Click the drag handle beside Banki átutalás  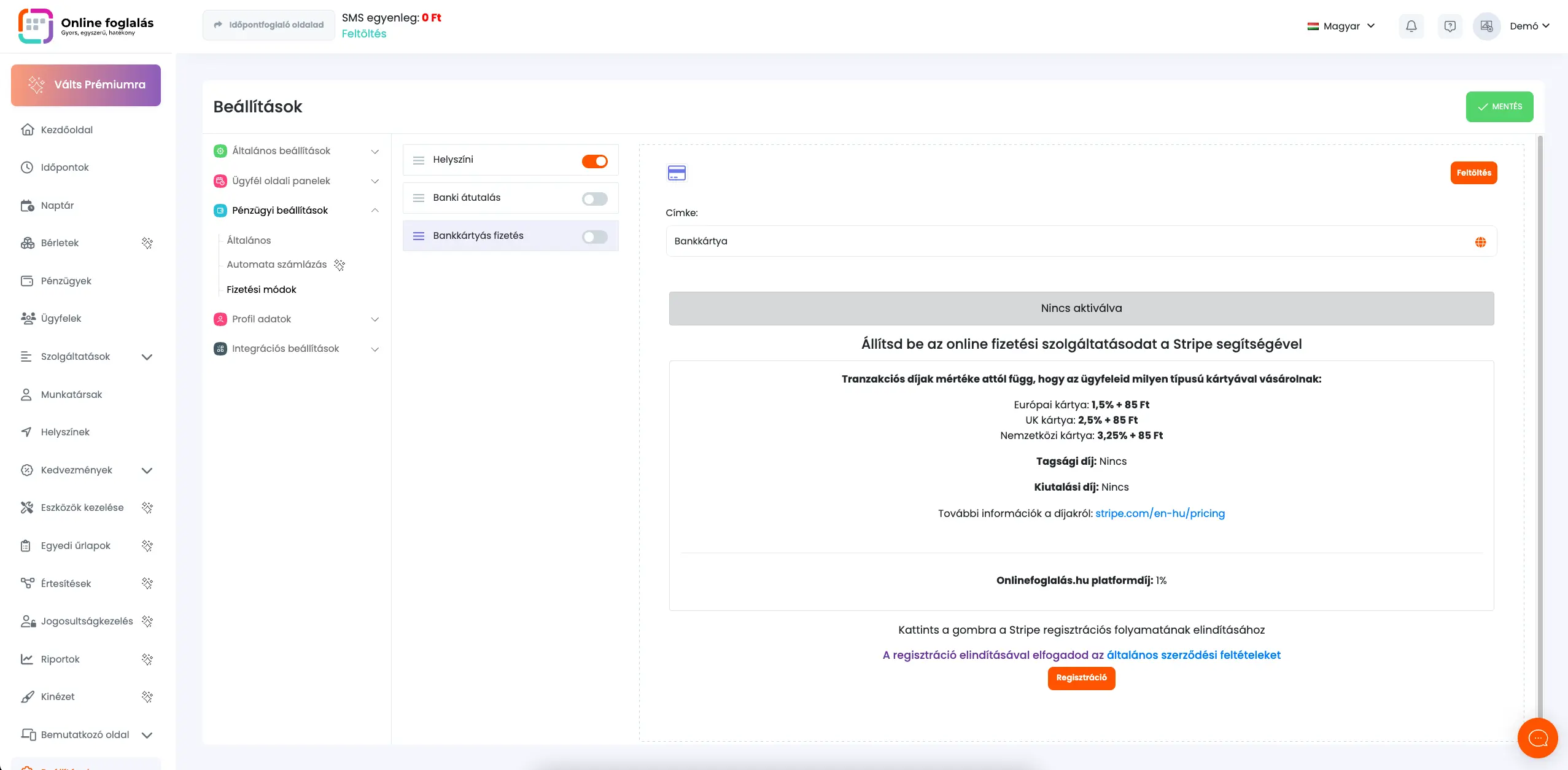click(419, 198)
